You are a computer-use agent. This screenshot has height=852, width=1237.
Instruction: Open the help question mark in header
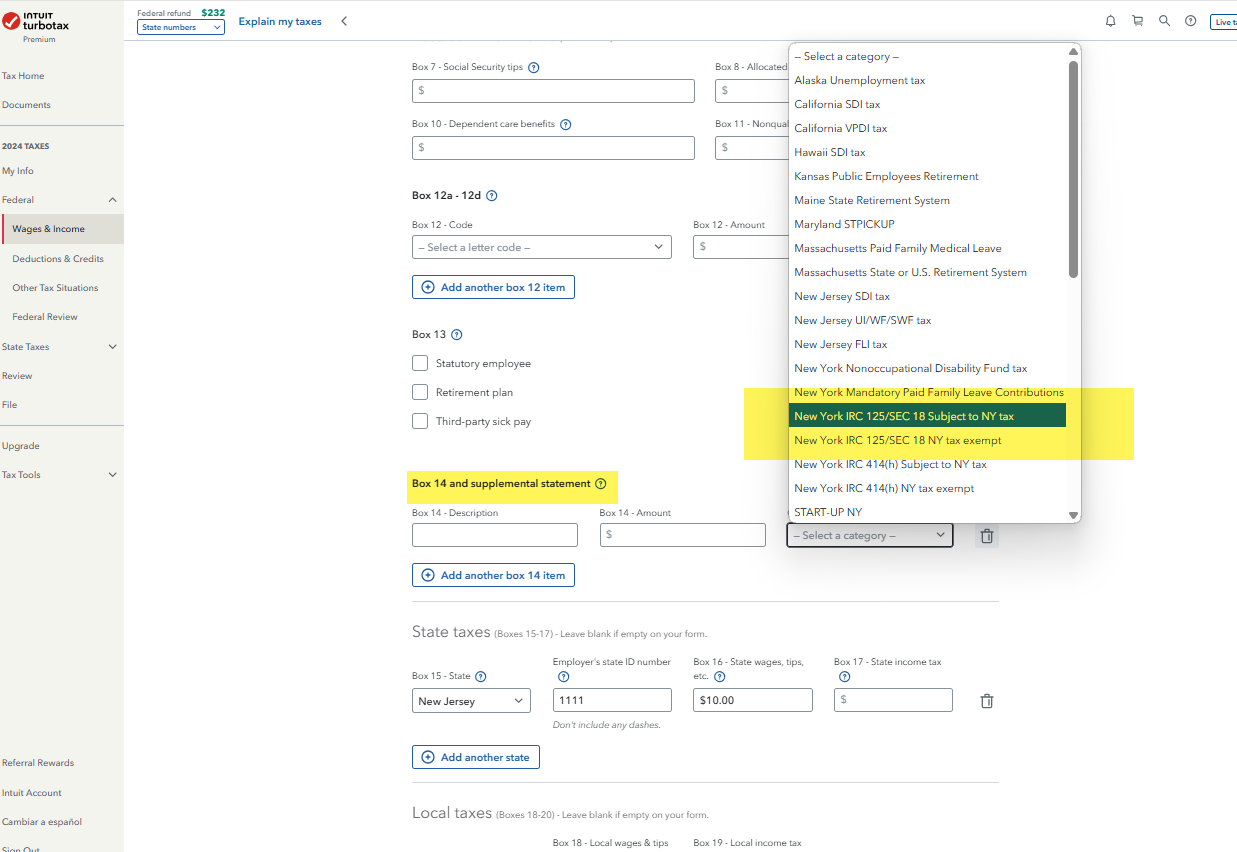(x=1190, y=21)
